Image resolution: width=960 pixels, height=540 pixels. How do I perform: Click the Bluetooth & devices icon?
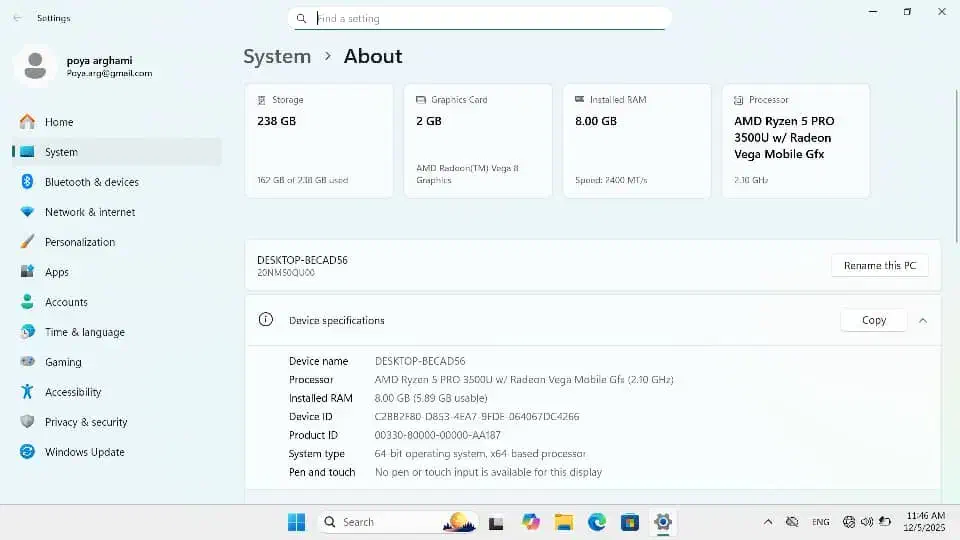pyautogui.click(x=27, y=182)
